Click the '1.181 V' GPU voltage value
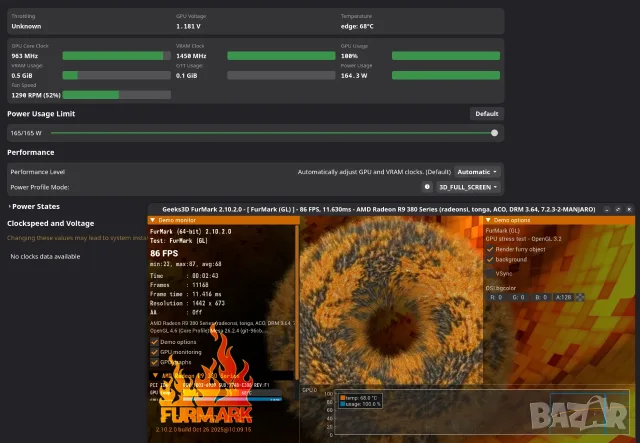The width and height of the screenshot is (640, 443). coord(188,26)
